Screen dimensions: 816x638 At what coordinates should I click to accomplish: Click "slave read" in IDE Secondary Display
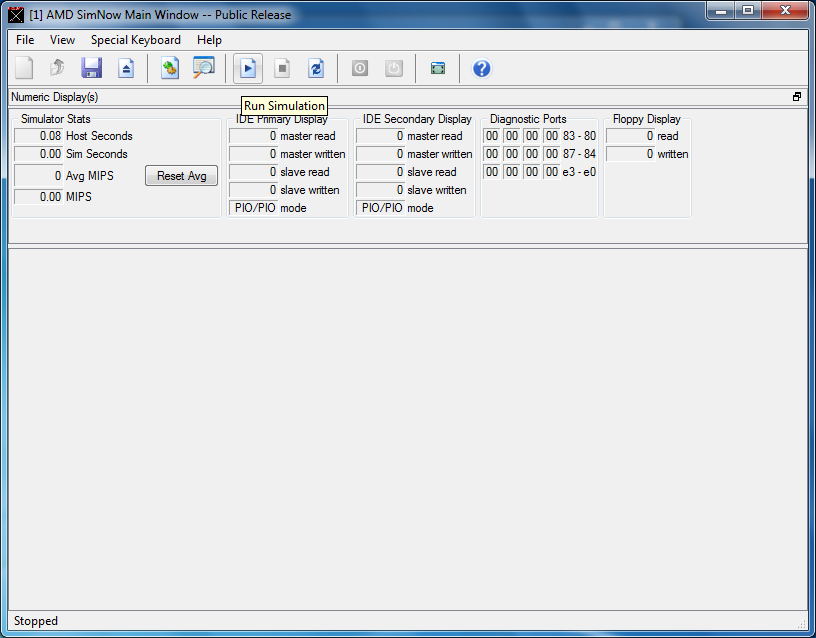432,172
